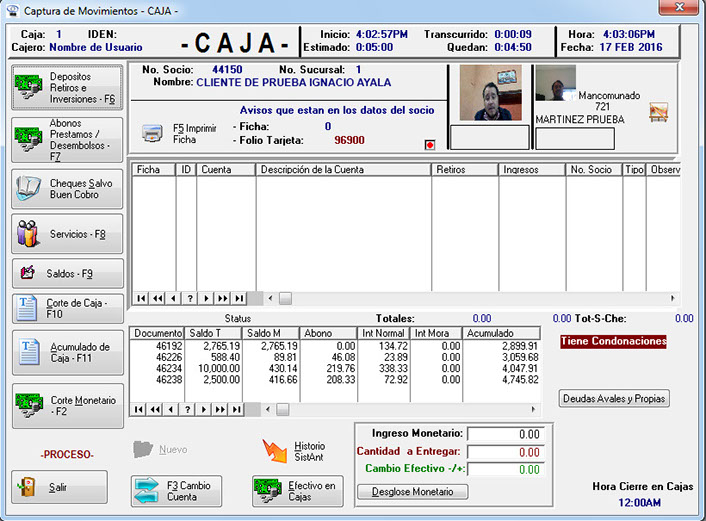Click the F5 Imprimir Ficha printer icon
Screen dimensions: 706x521
coord(151,133)
